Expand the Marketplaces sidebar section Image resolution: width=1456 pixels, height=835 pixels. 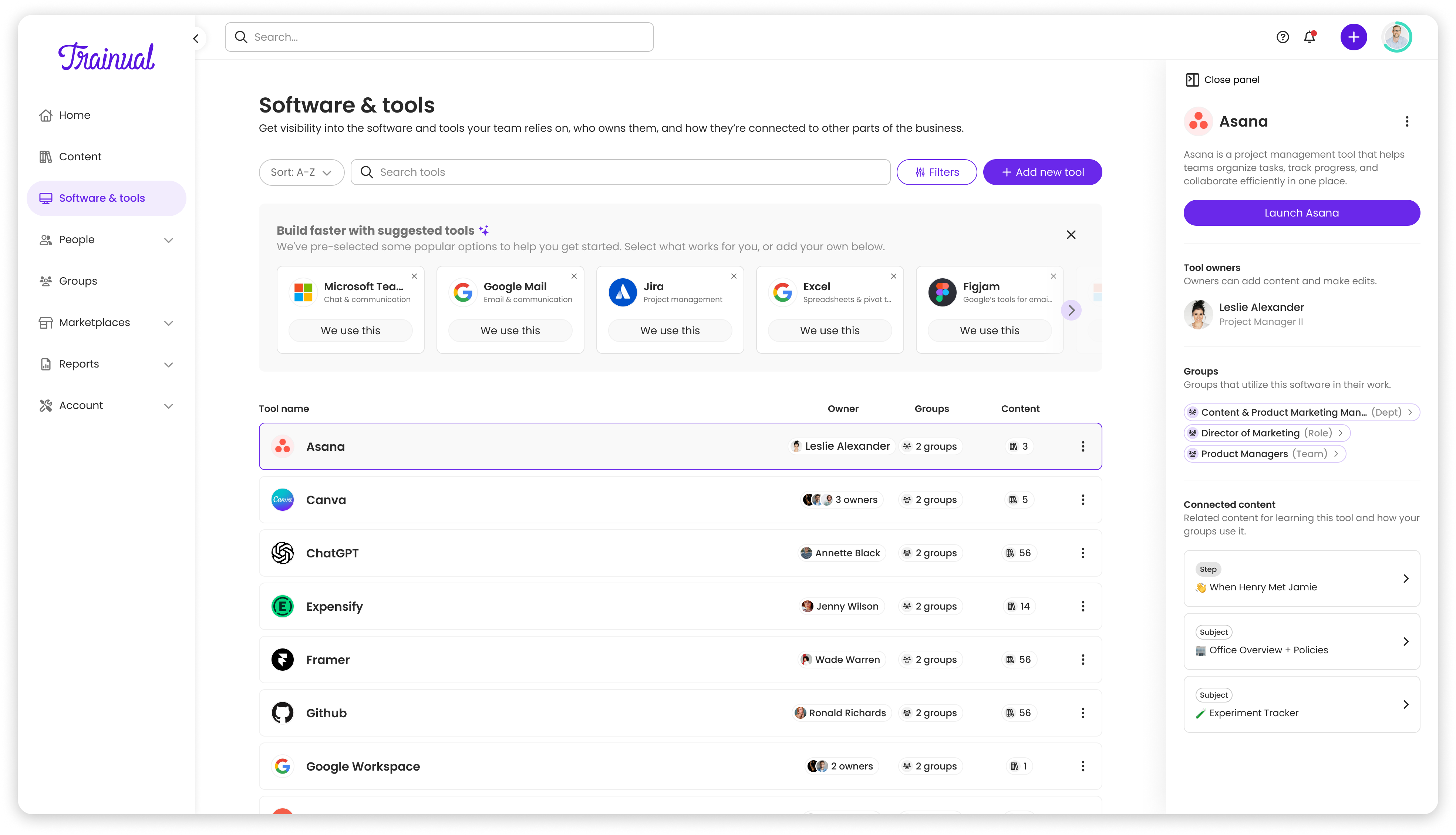coord(168,323)
